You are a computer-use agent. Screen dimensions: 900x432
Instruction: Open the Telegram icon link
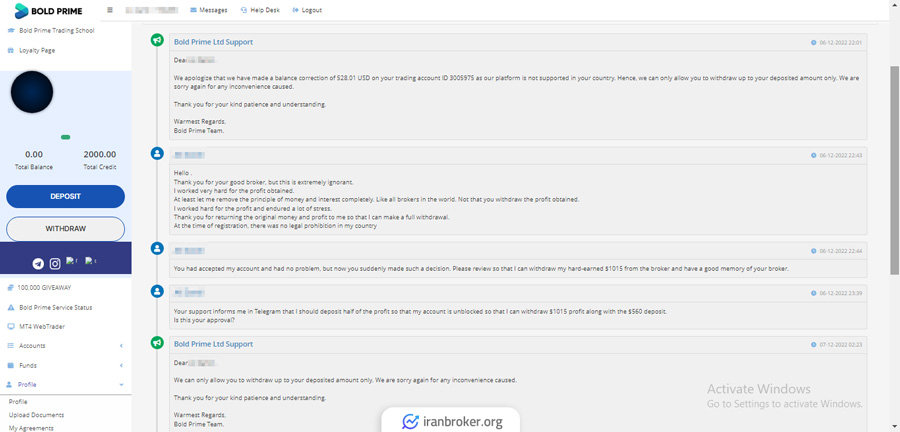point(38,263)
